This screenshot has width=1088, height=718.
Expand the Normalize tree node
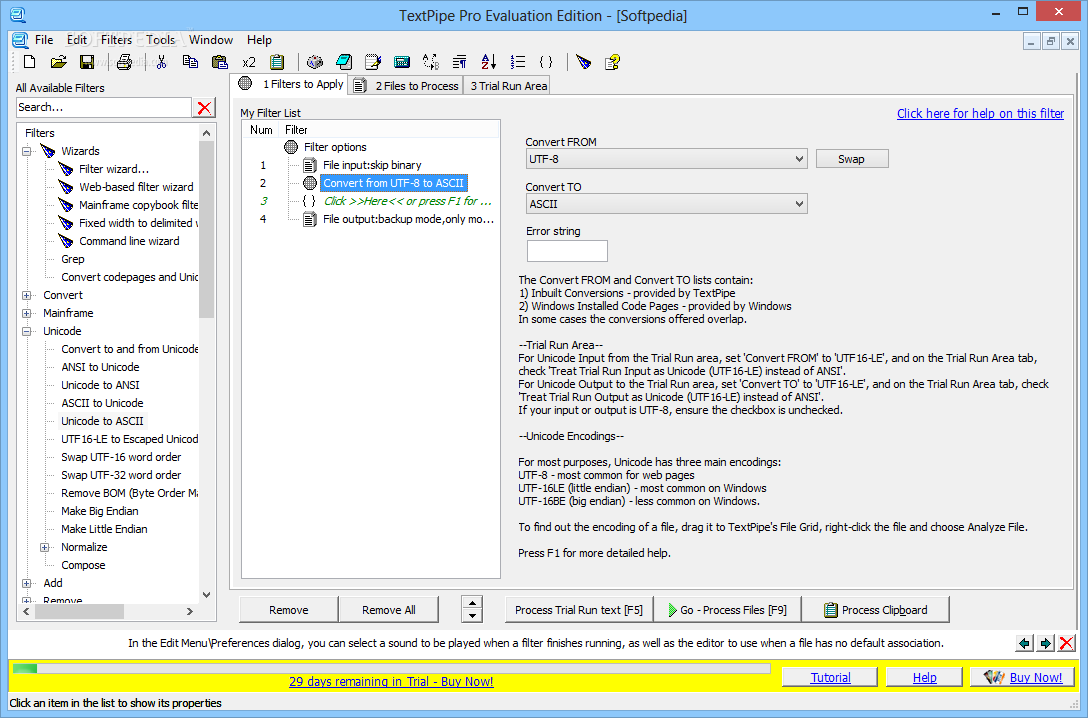click(44, 547)
